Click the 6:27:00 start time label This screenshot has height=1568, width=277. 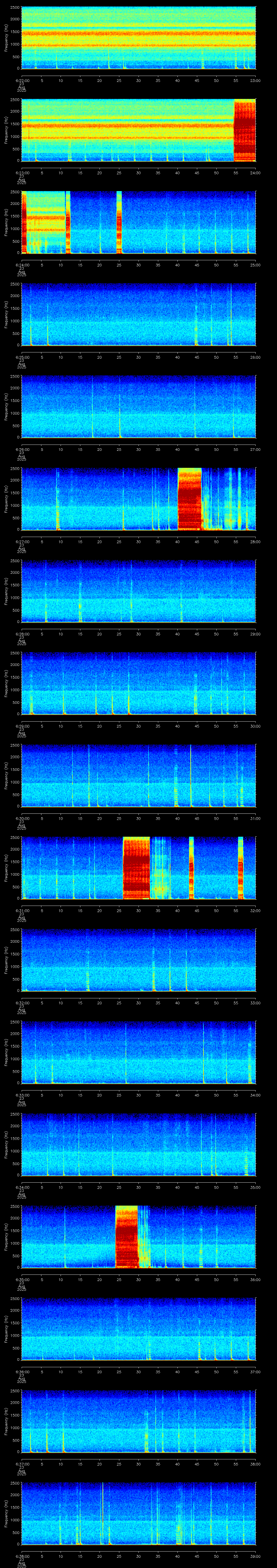click(x=22, y=542)
